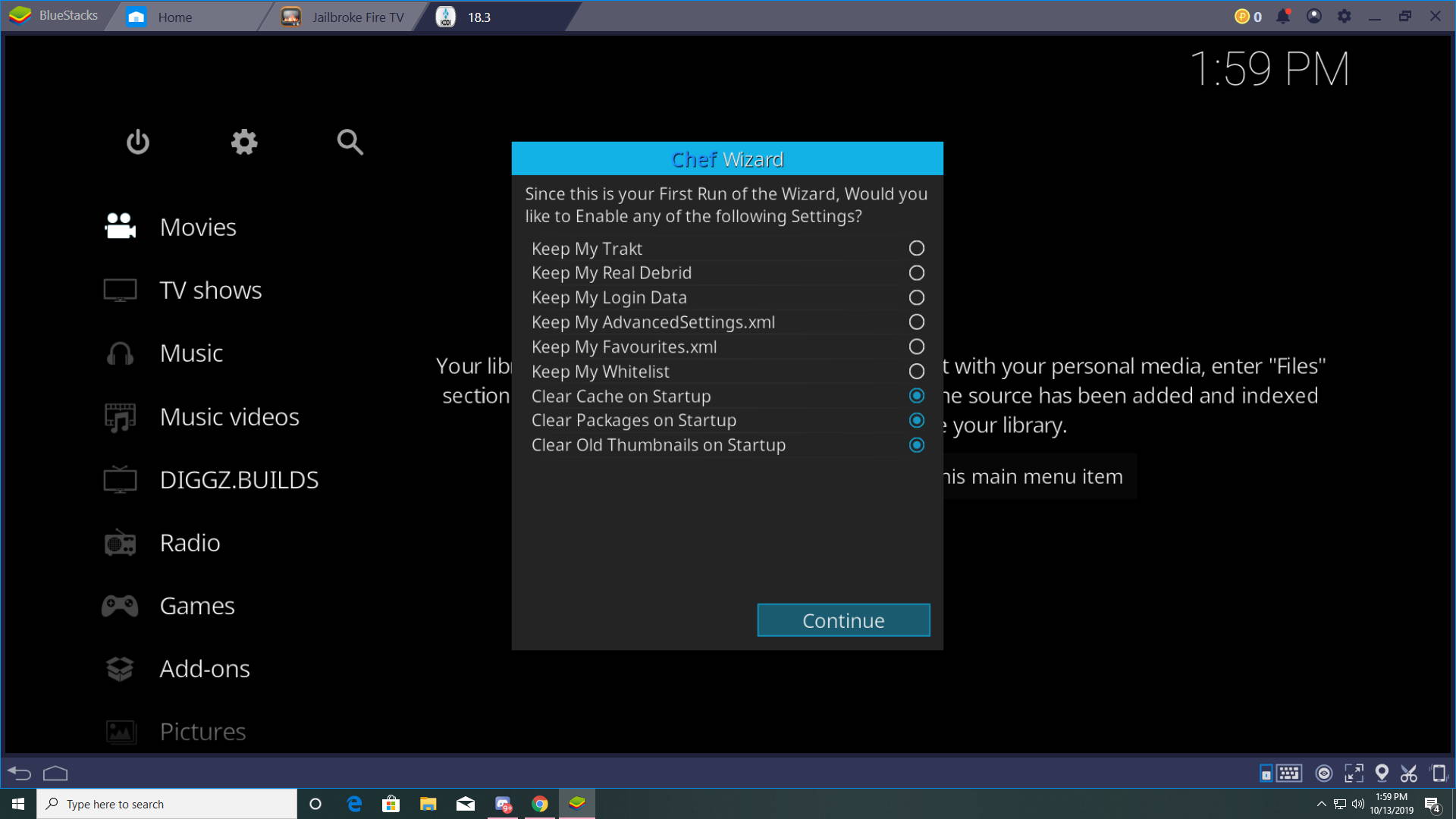
Task: Click BlueStacks scissors screenshot icon
Action: point(1409,773)
